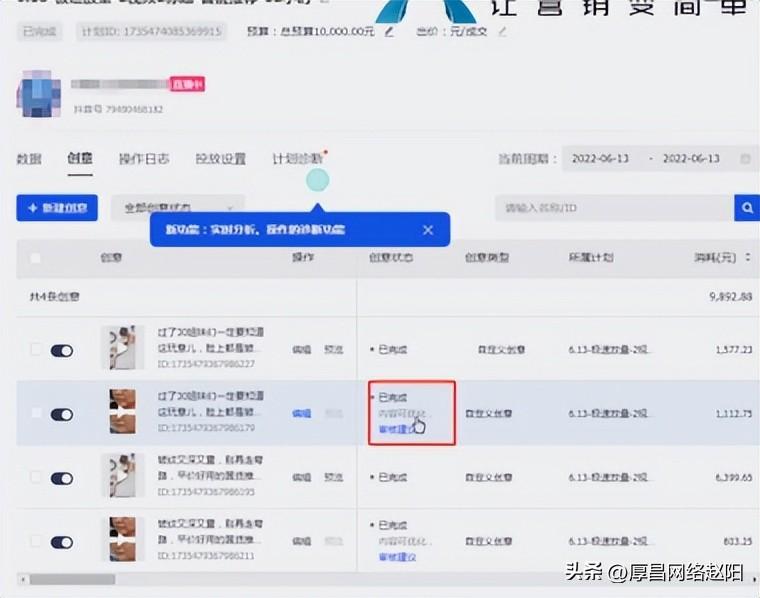Toggle off the creative with 1,112.73 spend
Image resolution: width=760 pixels, height=598 pixels.
pos(62,414)
